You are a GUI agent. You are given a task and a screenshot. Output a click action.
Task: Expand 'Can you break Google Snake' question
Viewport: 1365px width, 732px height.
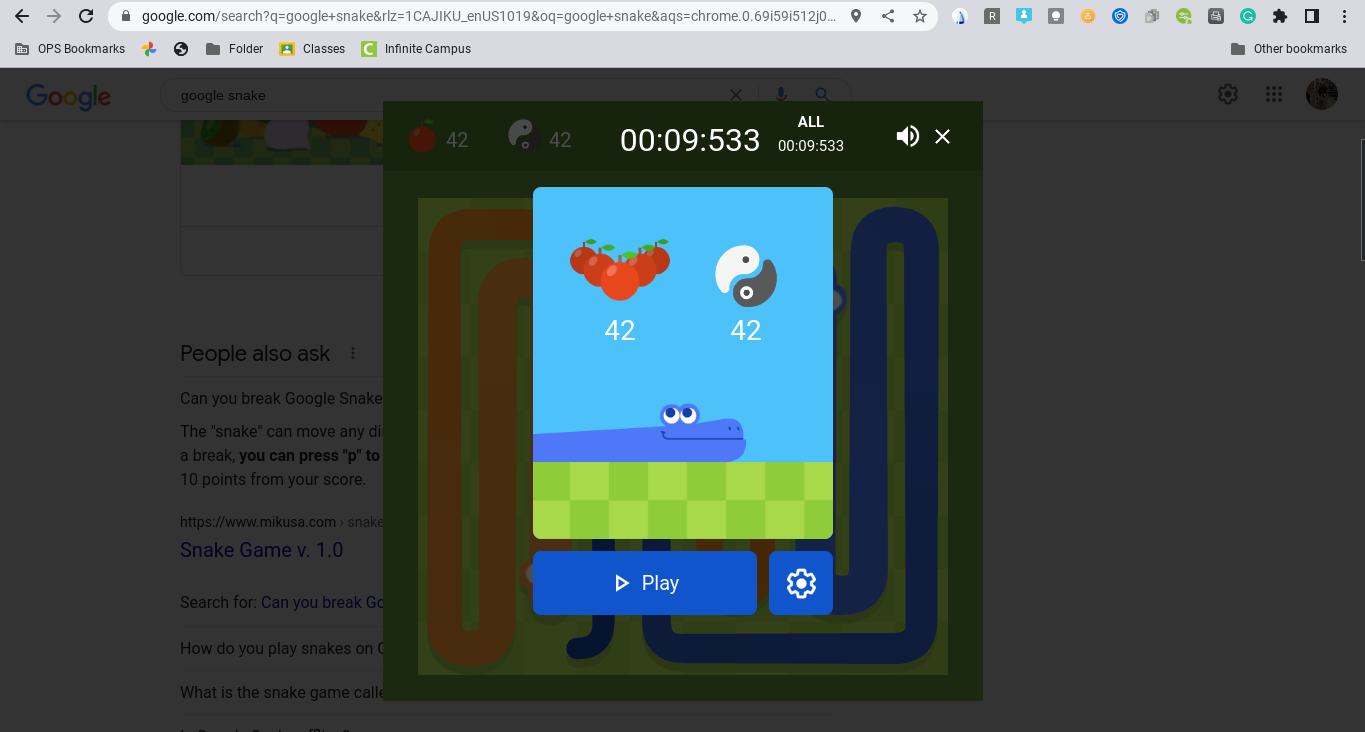(x=281, y=398)
